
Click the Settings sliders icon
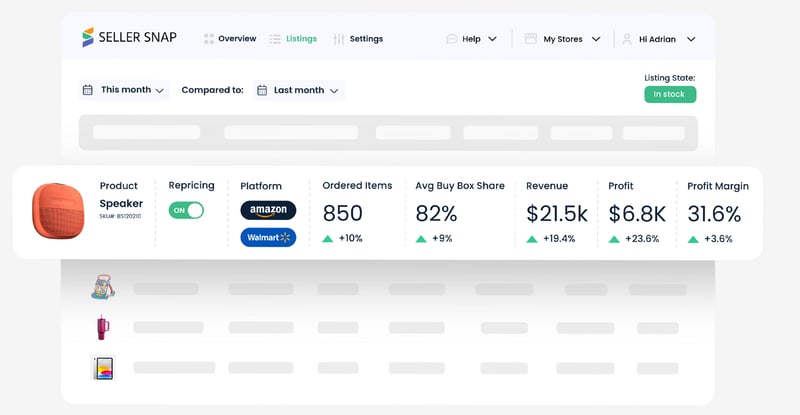(339, 39)
